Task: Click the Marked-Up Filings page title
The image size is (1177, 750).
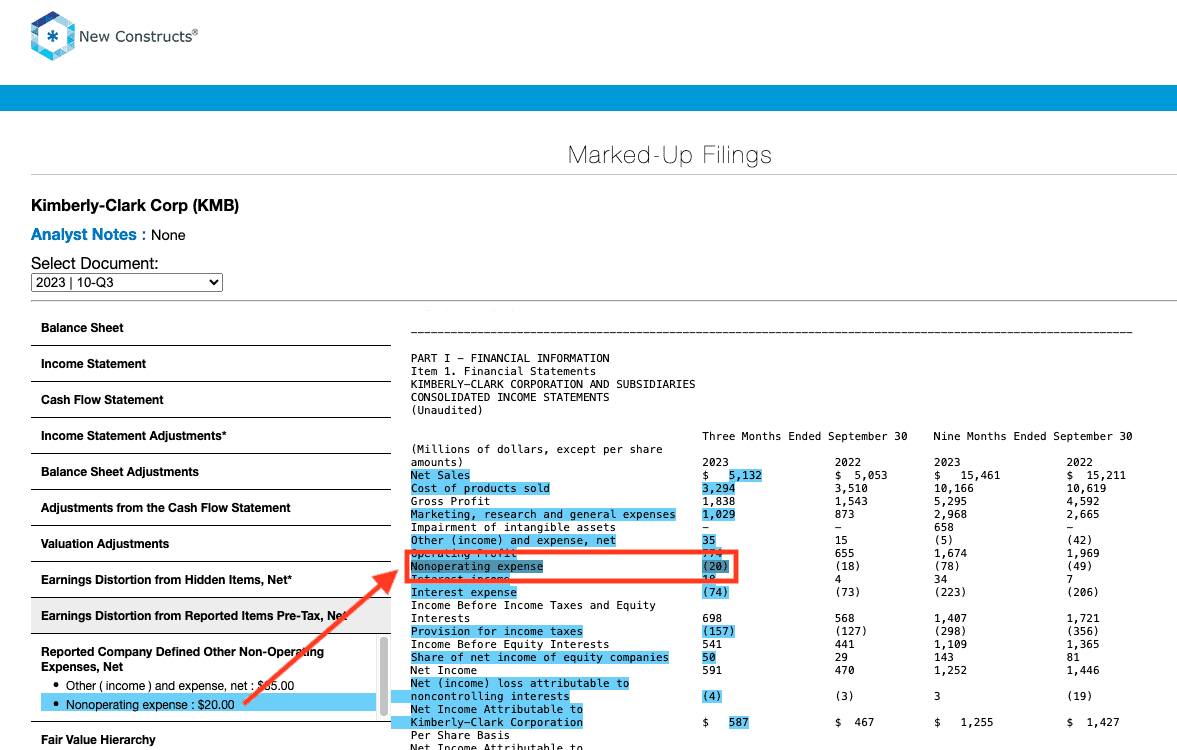Action: pos(670,155)
